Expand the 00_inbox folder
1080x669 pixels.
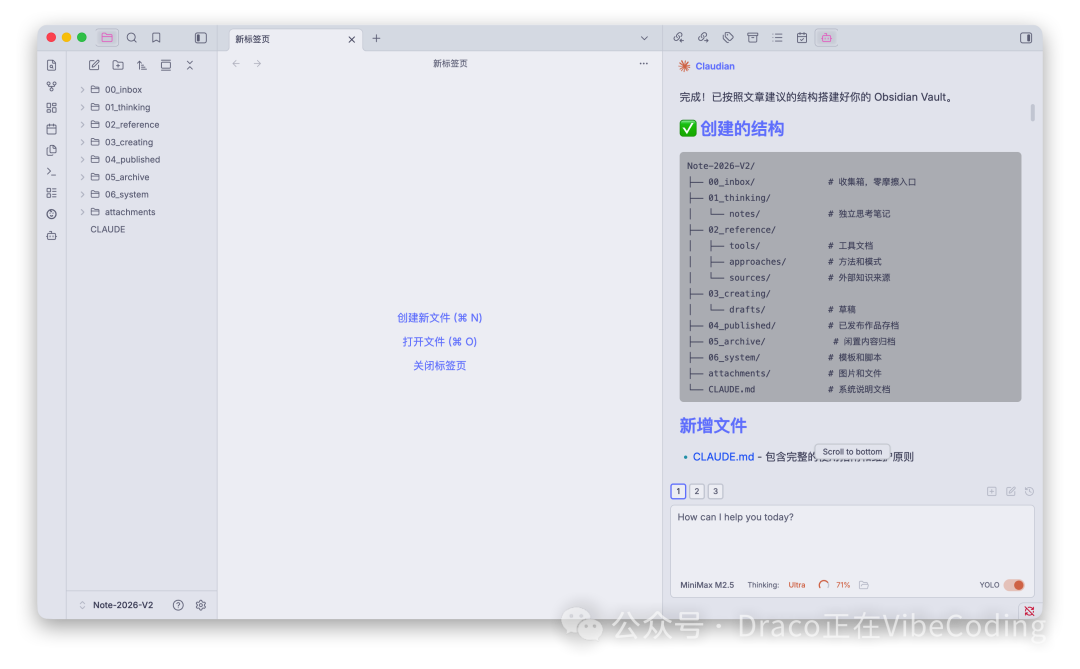point(82,89)
